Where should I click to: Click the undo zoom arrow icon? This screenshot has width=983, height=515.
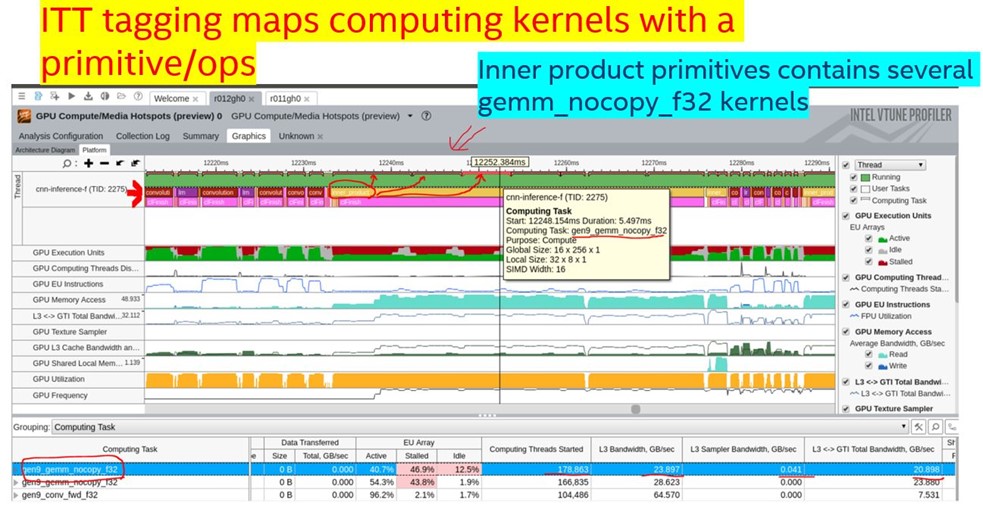(x=120, y=164)
